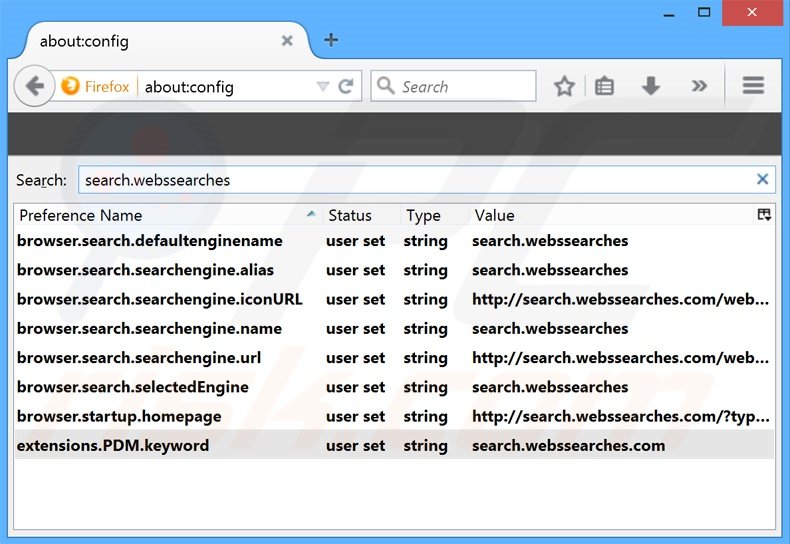Click the back navigation arrow

tap(34, 86)
